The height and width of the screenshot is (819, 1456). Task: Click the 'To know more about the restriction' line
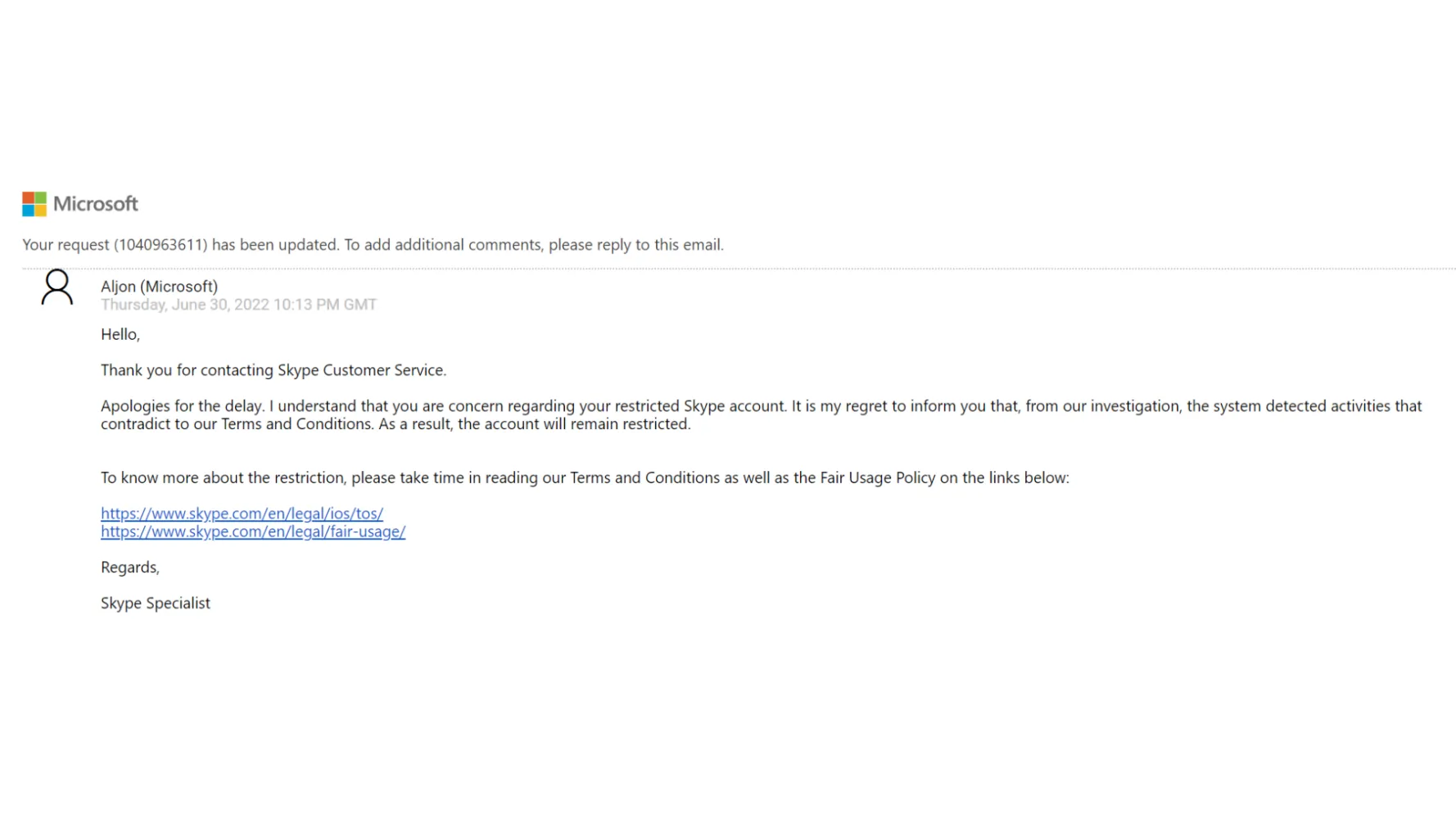[585, 477]
